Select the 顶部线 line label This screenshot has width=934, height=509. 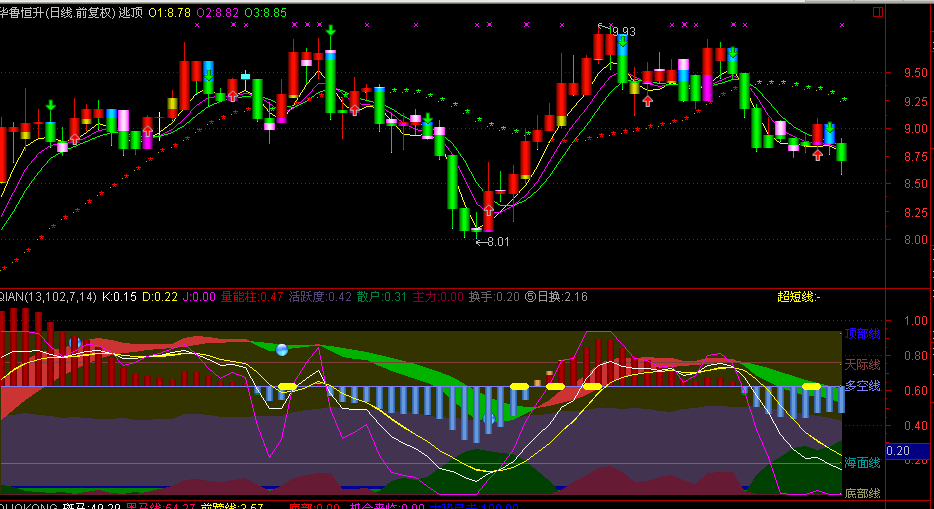click(862, 334)
